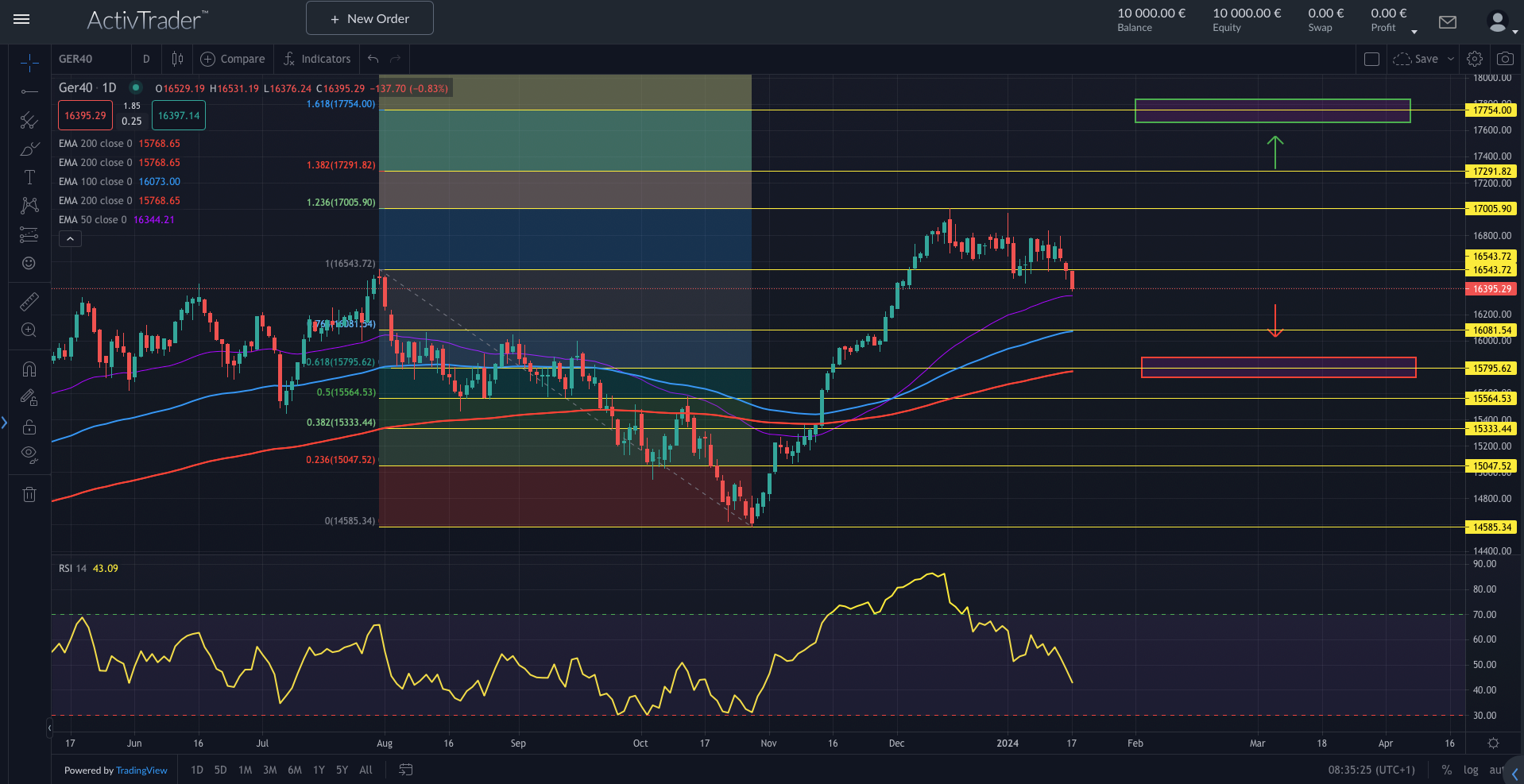Toggle log scale on price axis

(1471, 770)
